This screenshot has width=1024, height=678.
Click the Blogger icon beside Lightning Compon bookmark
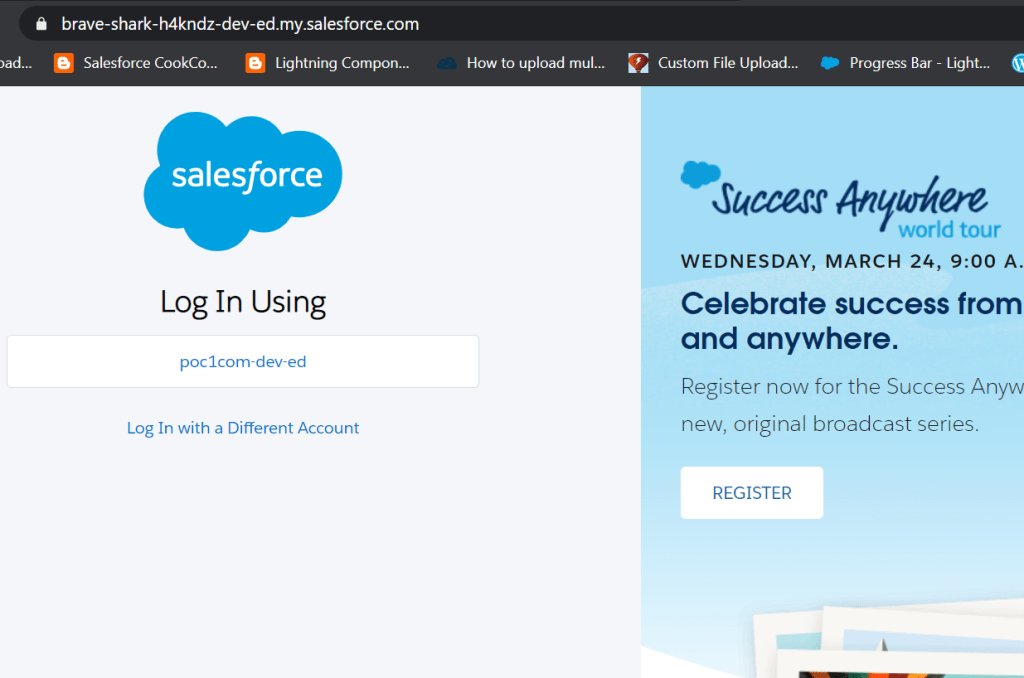(255, 63)
